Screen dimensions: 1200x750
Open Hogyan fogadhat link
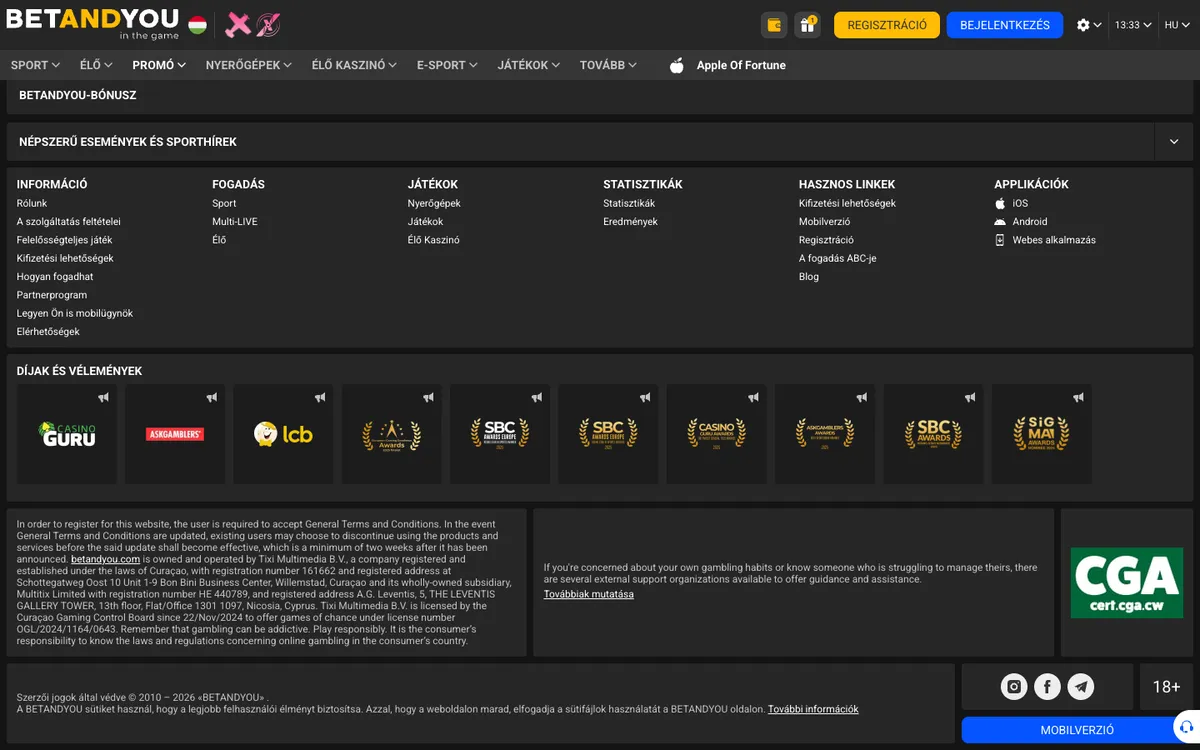point(55,277)
